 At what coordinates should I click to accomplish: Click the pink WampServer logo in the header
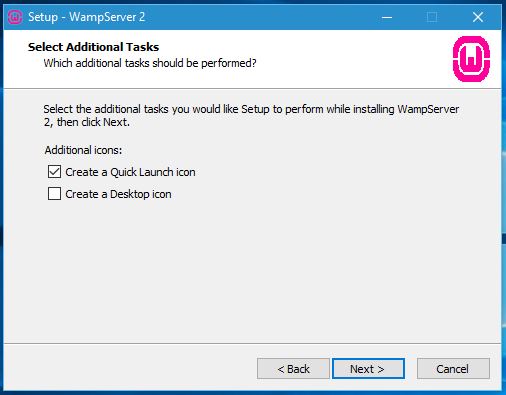471,59
